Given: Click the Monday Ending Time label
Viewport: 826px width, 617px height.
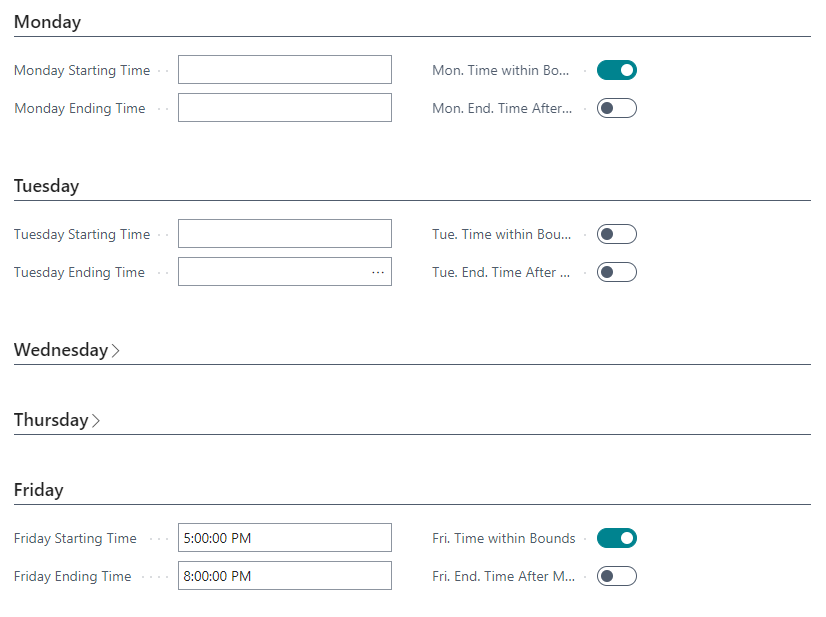Looking at the screenshot, I should click(x=80, y=108).
